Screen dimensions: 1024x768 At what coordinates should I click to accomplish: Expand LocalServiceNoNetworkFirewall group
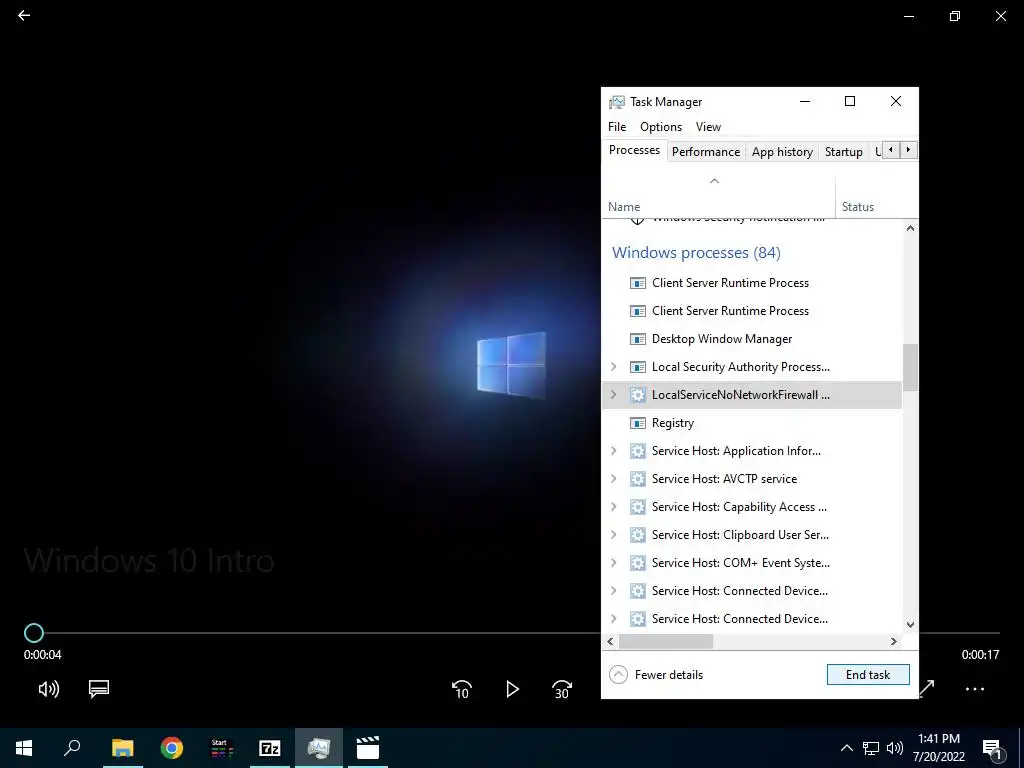[613, 394]
